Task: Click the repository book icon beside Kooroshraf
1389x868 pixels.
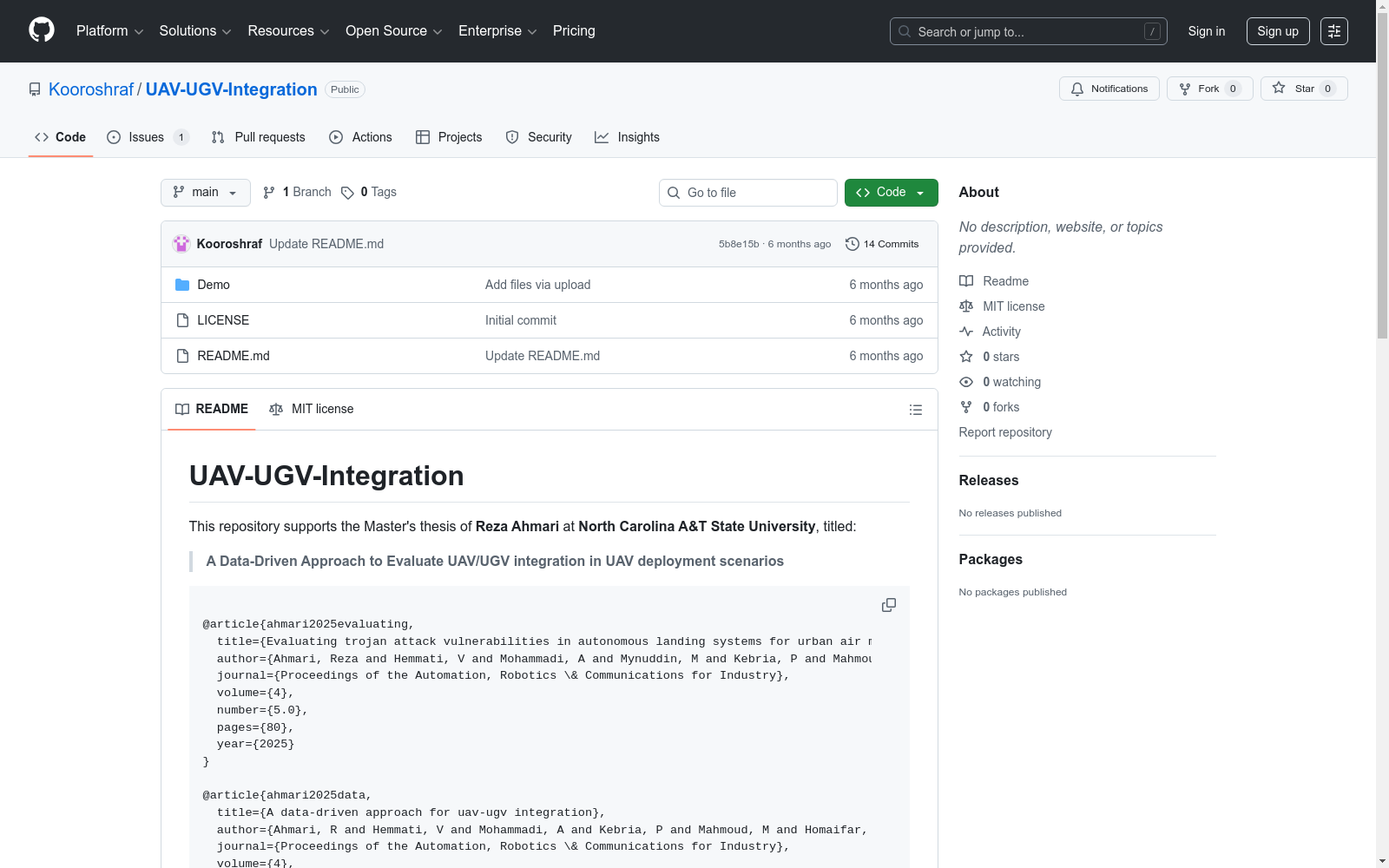Action: pos(35,89)
